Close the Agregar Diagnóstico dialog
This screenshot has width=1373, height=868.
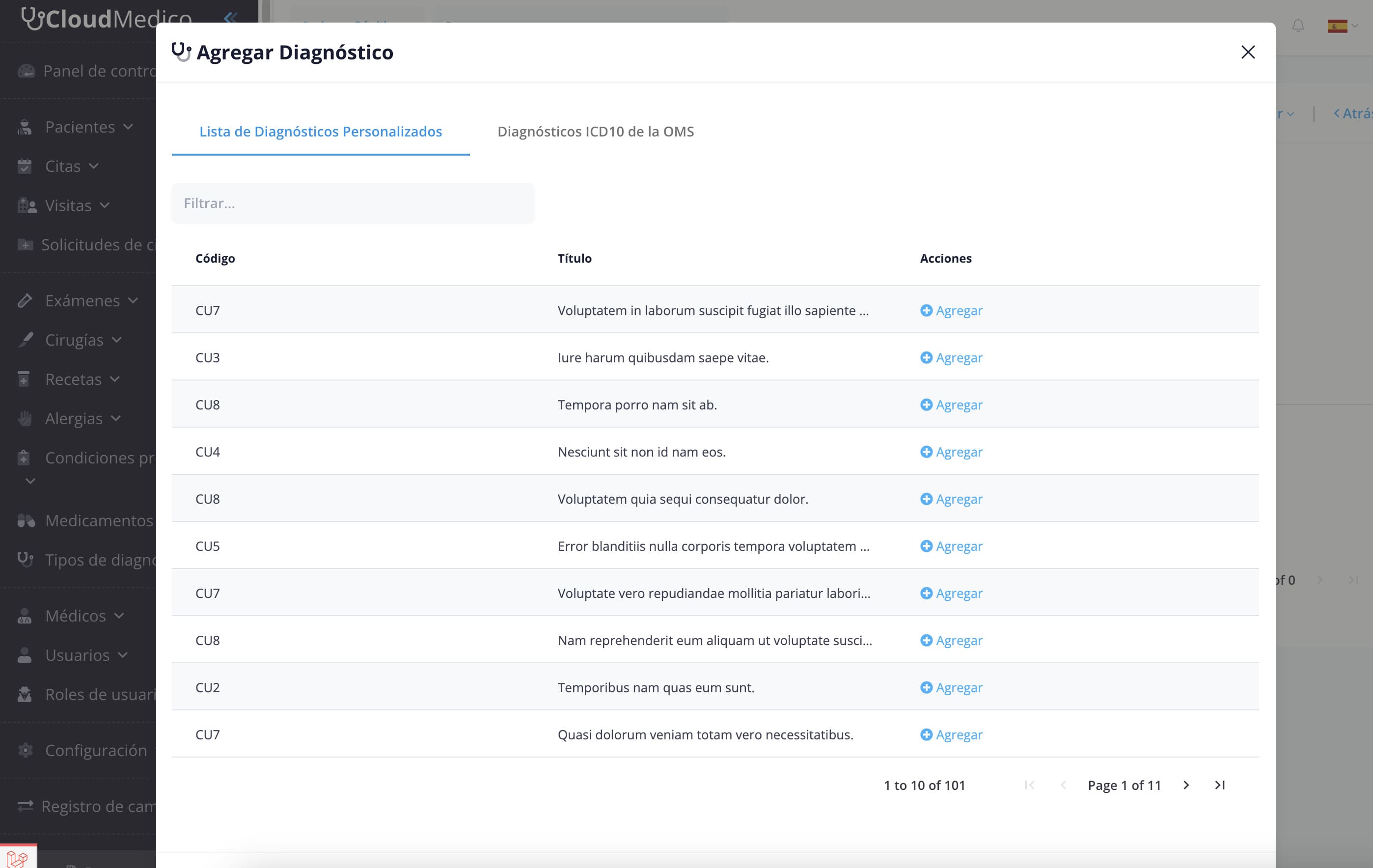pyautogui.click(x=1248, y=53)
